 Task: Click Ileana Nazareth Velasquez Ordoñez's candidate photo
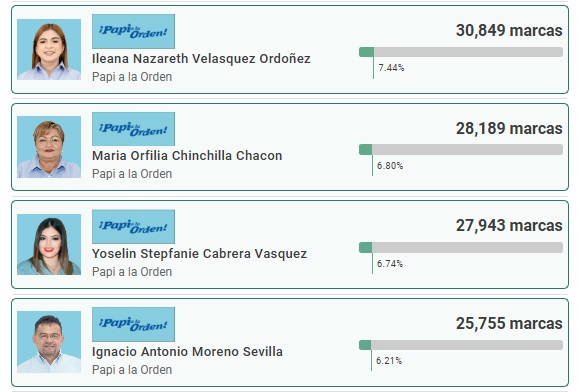[49, 49]
